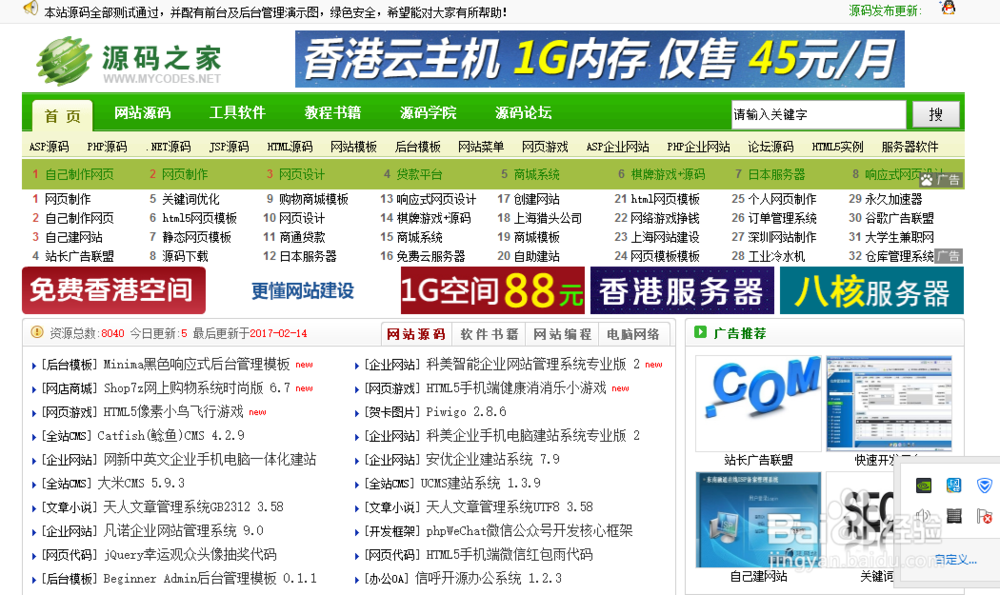Click the 八核服务器 teal banner
This screenshot has height=595, width=1000.
(x=872, y=291)
